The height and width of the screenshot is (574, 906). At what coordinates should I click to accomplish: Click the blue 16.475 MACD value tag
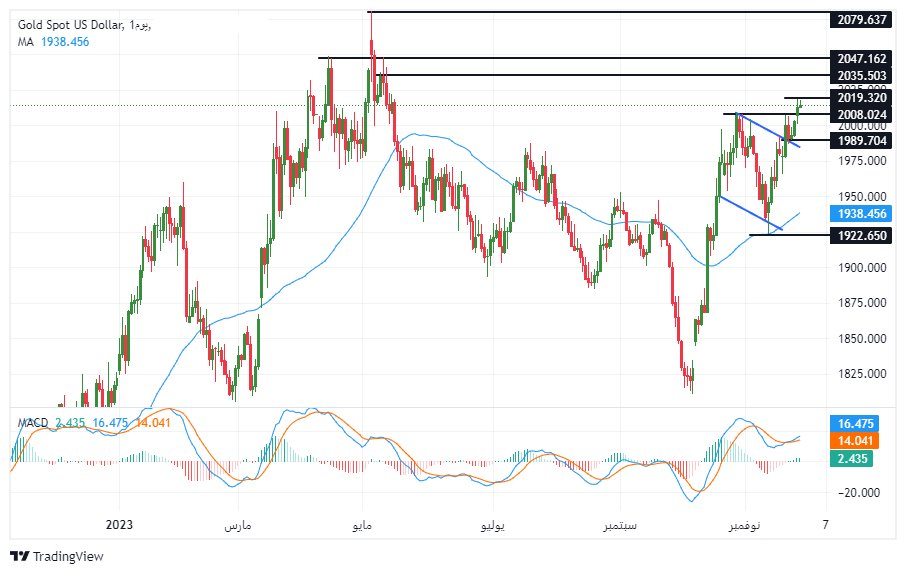pyautogui.click(x=855, y=424)
